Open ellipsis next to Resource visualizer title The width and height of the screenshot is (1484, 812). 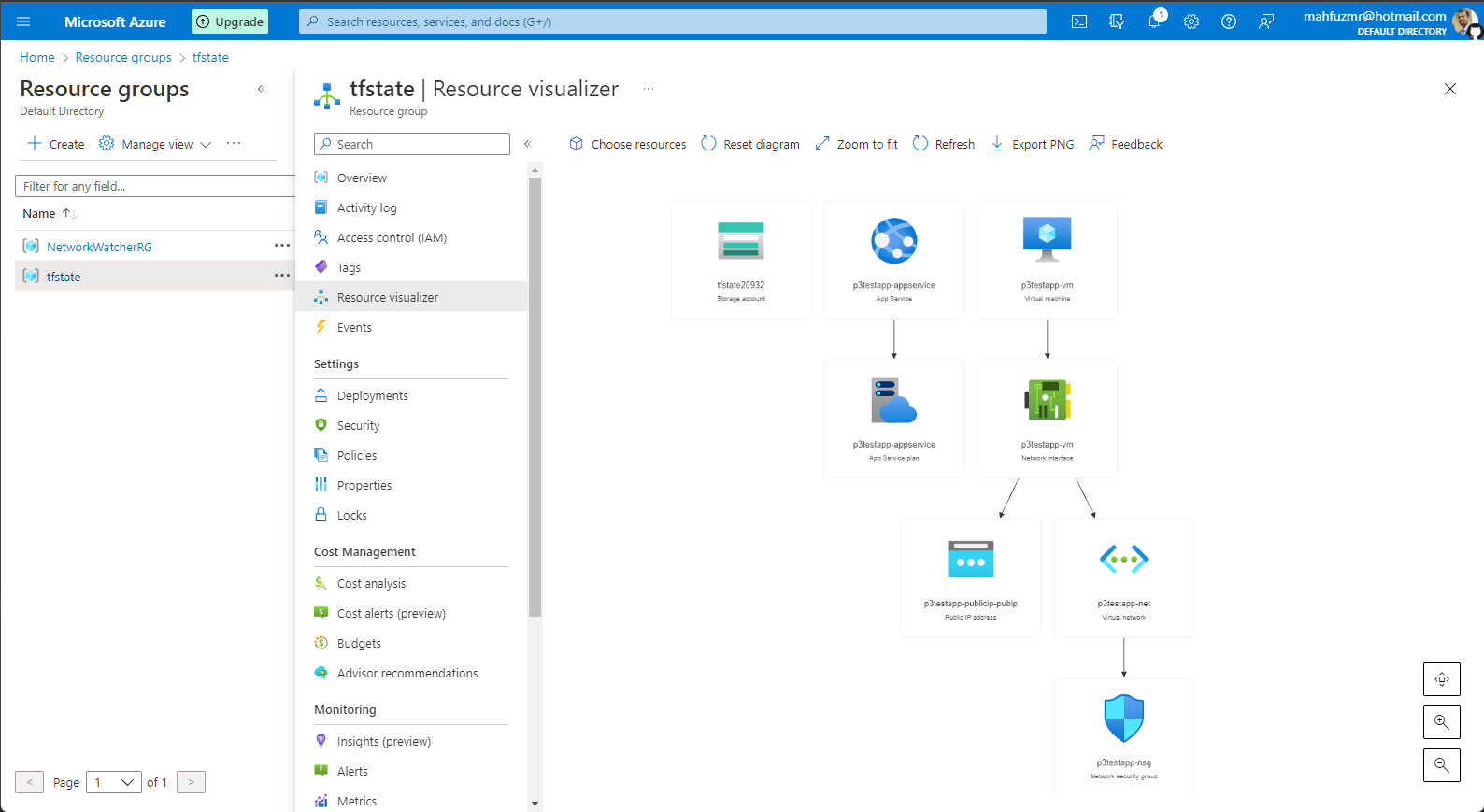click(x=649, y=89)
